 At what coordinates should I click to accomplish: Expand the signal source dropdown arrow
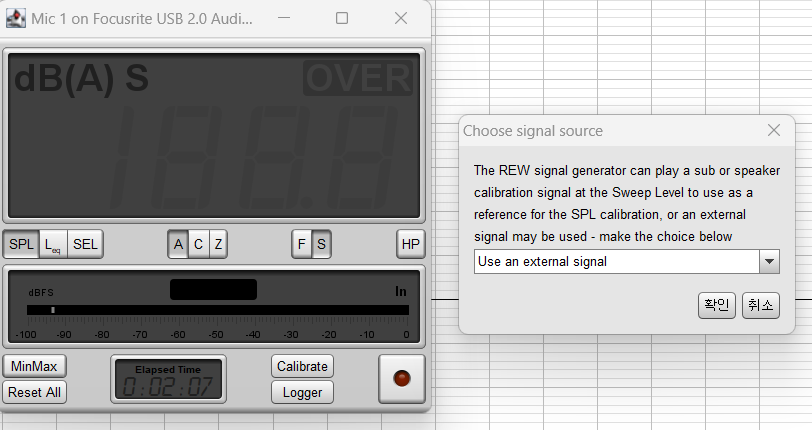tap(770, 262)
